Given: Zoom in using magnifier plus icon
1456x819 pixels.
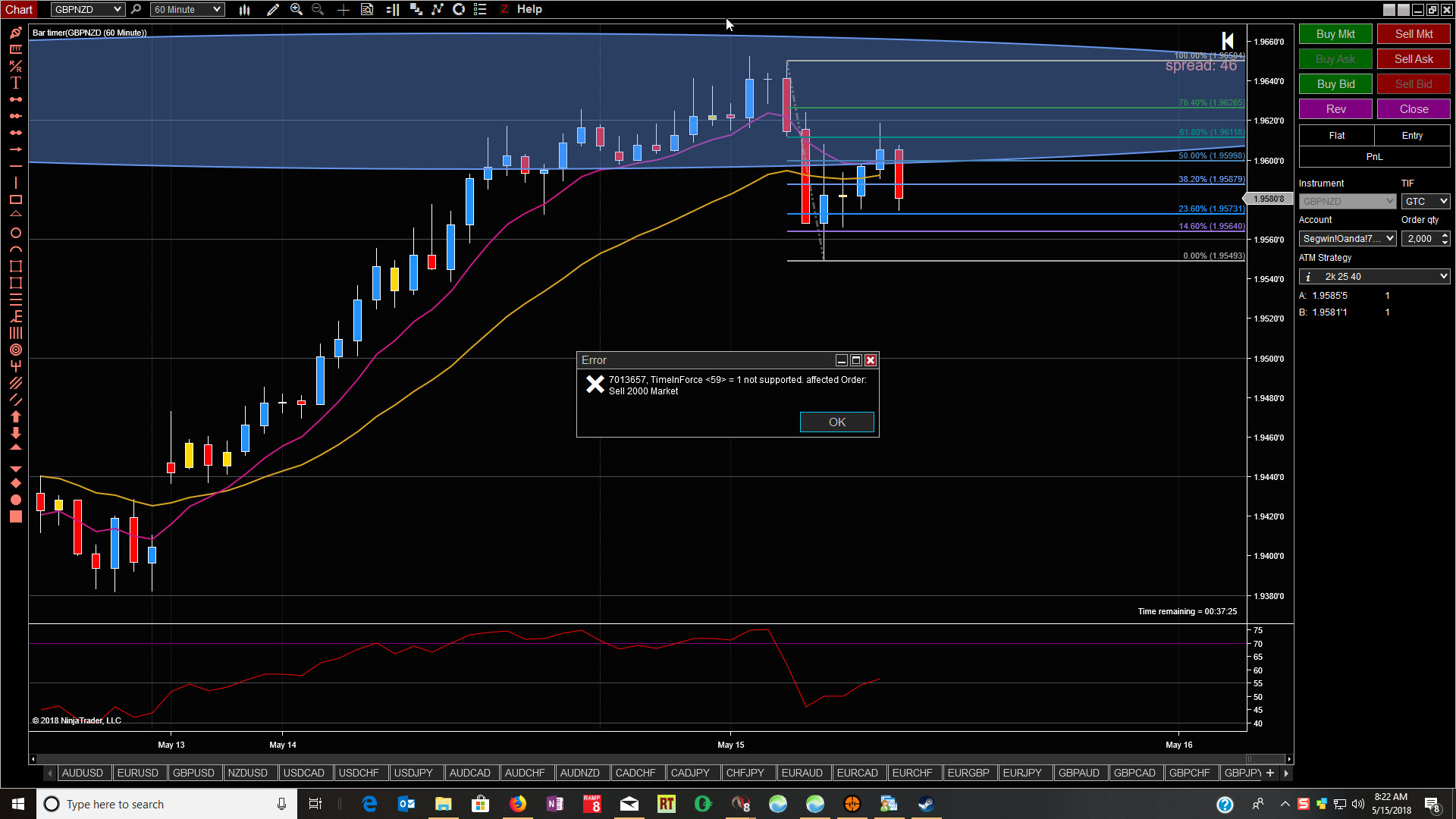Looking at the screenshot, I should [x=297, y=10].
